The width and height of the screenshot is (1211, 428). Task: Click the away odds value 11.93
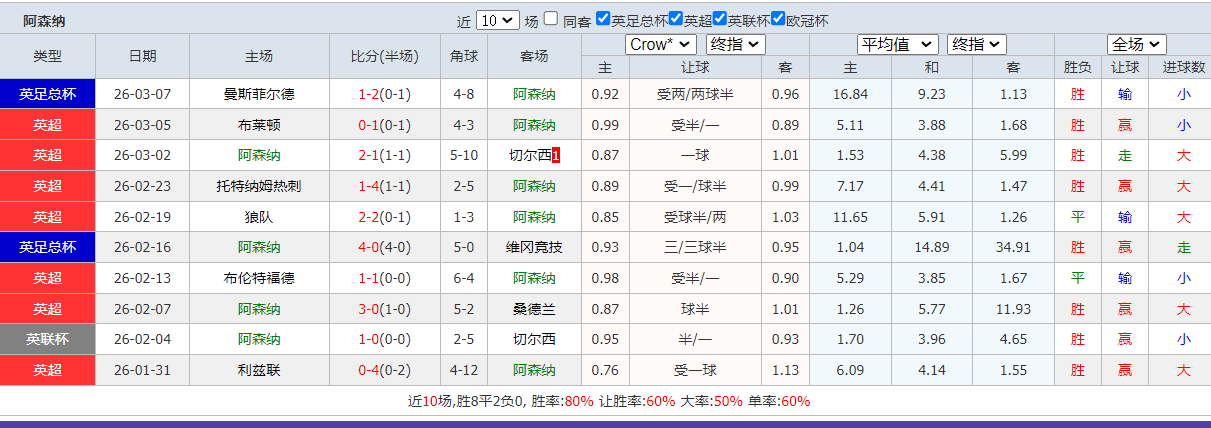click(1013, 309)
